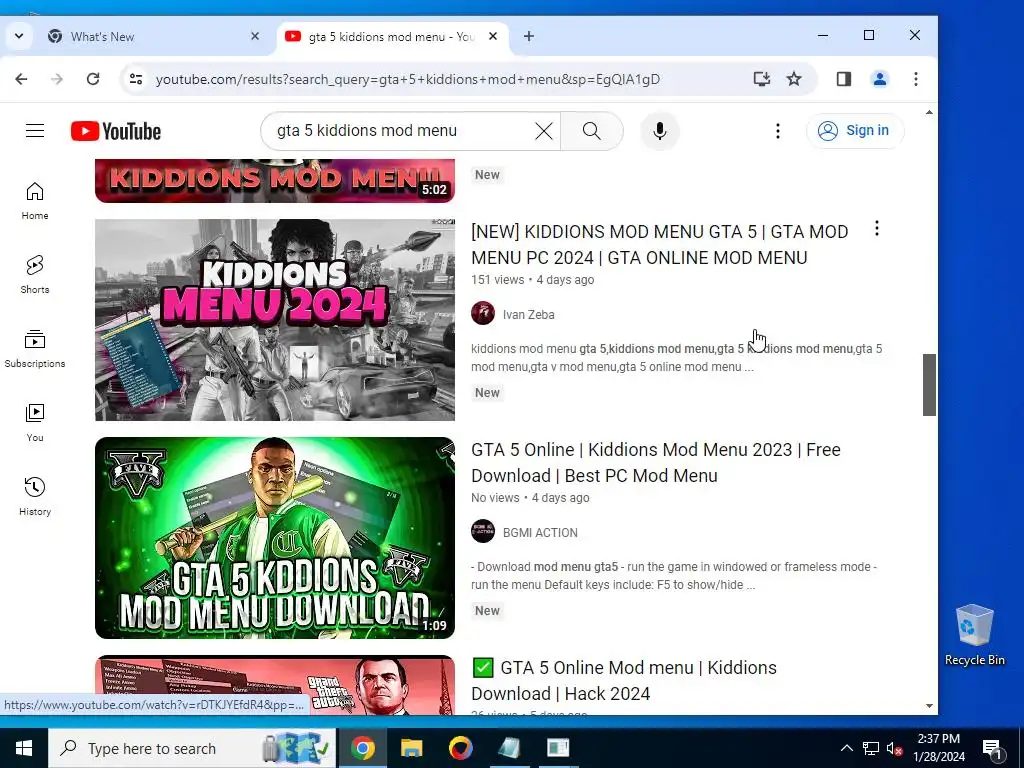Click the BGMI ACTION channel avatar
This screenshot has height=768, width=1024.
click(x=483, y=531)
